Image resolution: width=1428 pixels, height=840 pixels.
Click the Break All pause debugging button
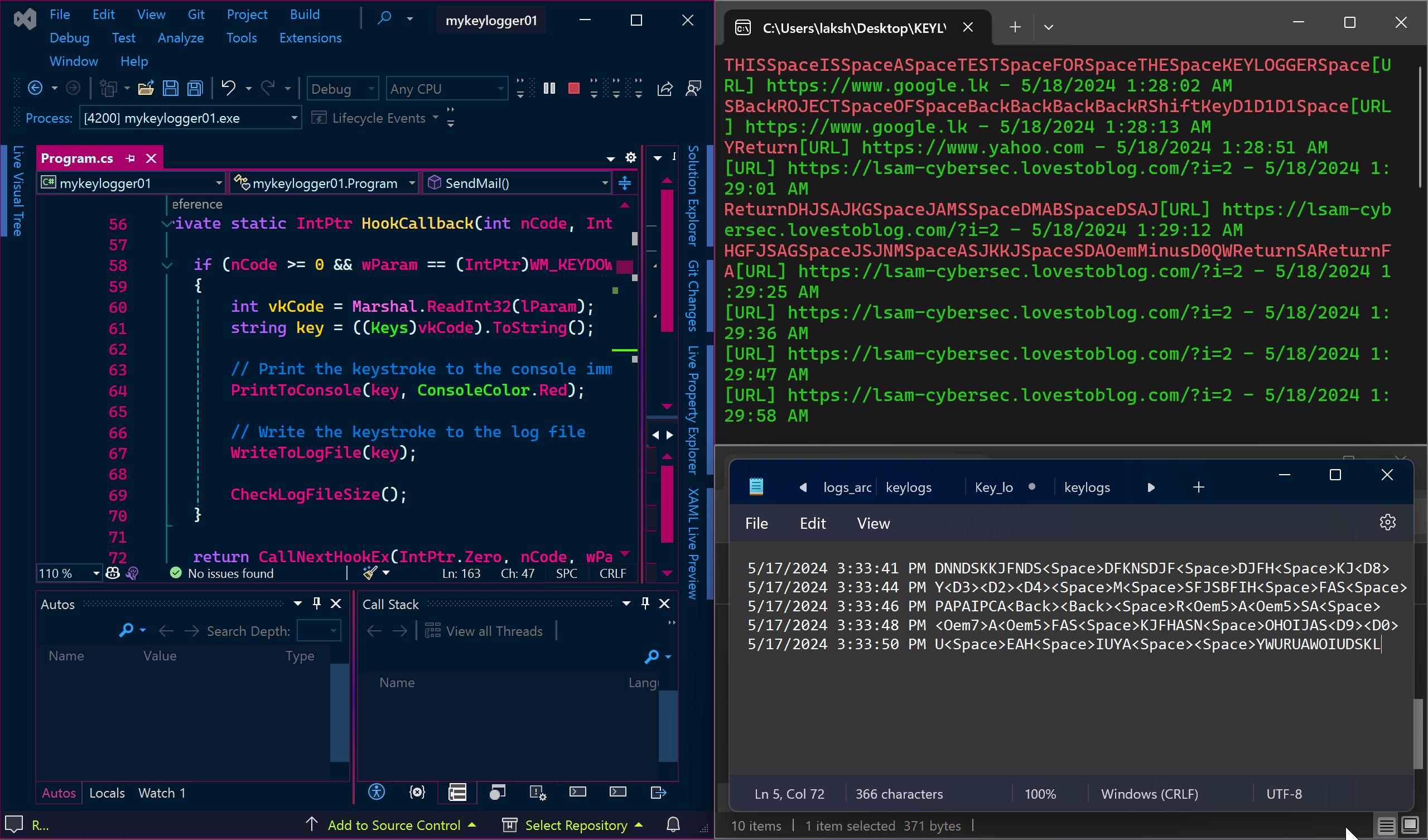click(x=548, y=89)
